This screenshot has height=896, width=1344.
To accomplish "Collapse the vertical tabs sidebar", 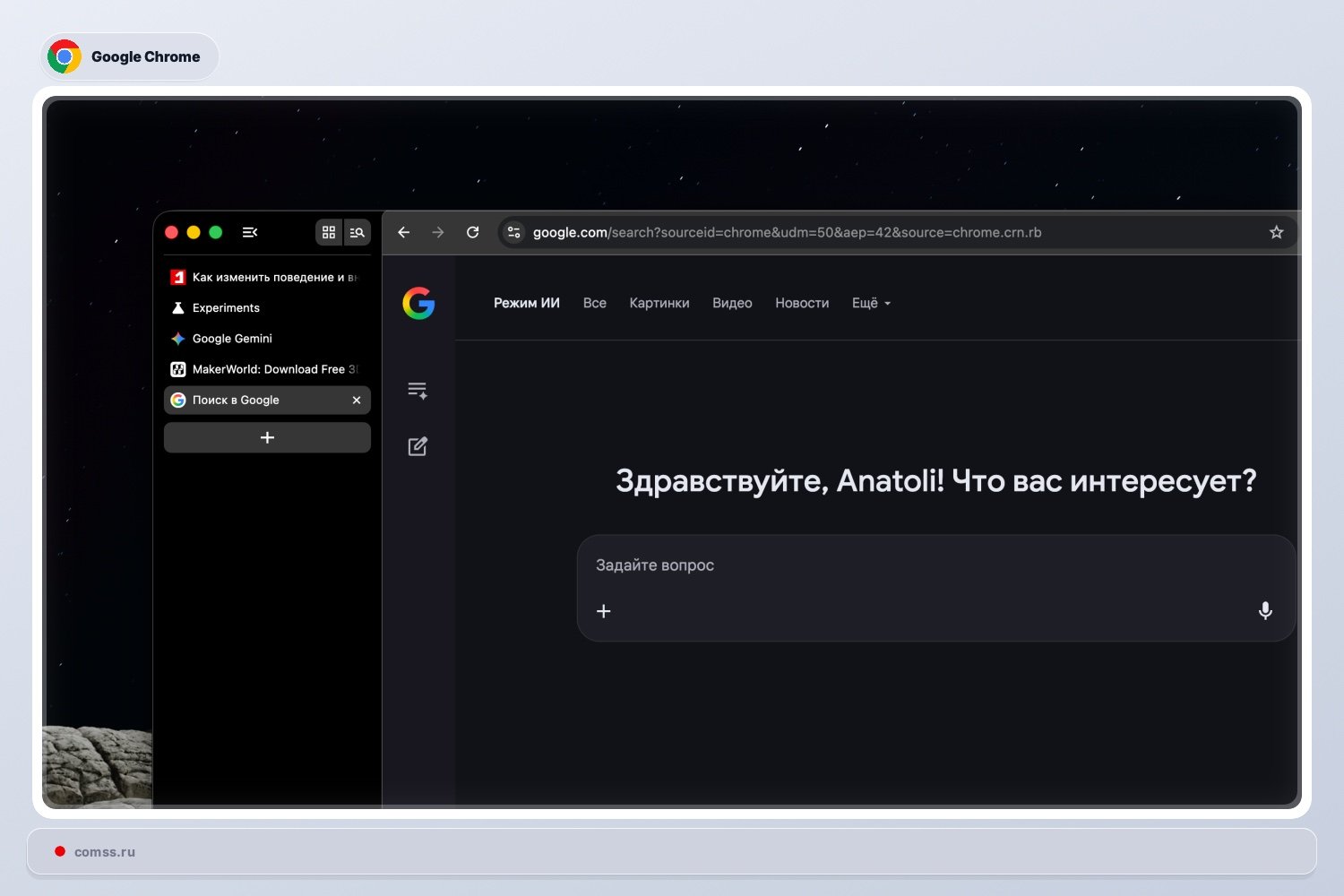I will tap(249, 232).
